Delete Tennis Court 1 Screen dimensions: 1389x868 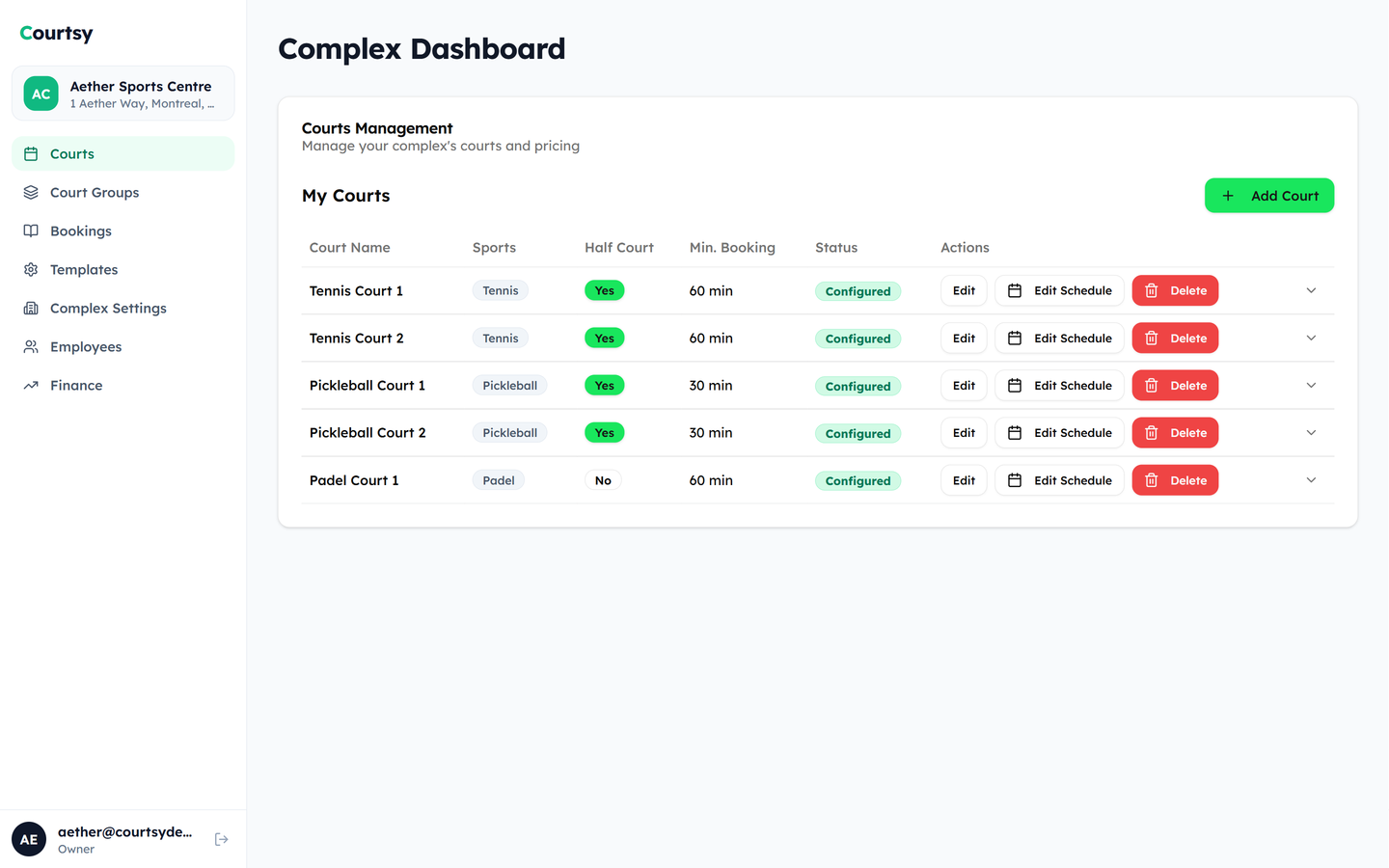[x=1175, y=290]
